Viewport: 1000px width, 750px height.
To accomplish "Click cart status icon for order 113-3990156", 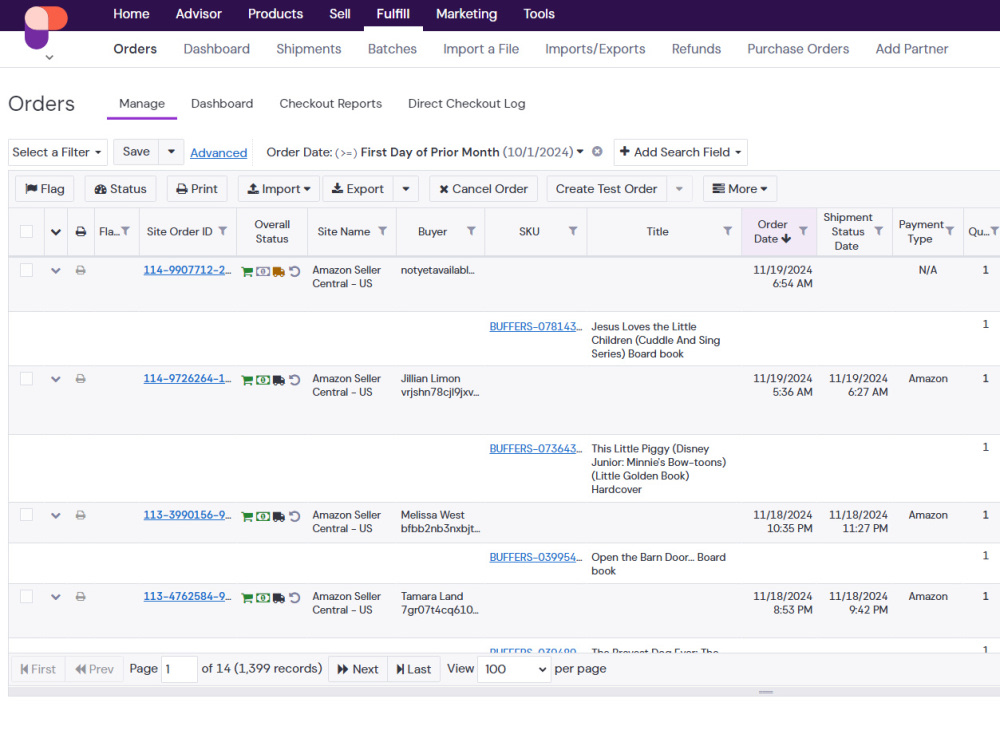I will [247, 517].
